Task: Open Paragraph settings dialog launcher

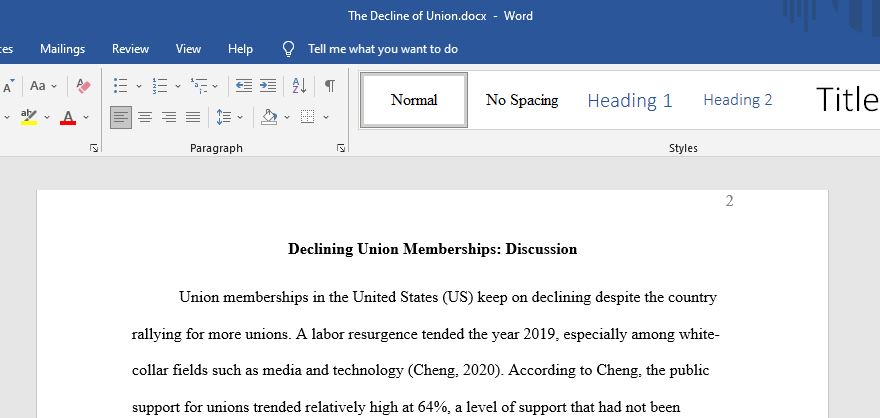Action: point(341,148)
